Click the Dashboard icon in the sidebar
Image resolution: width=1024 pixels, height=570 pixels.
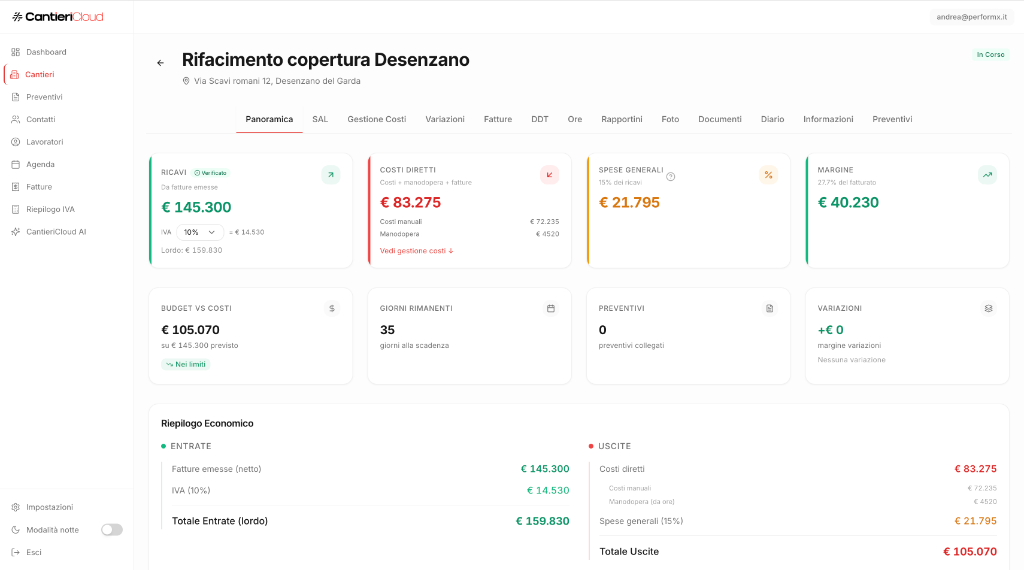click(16, 52)
